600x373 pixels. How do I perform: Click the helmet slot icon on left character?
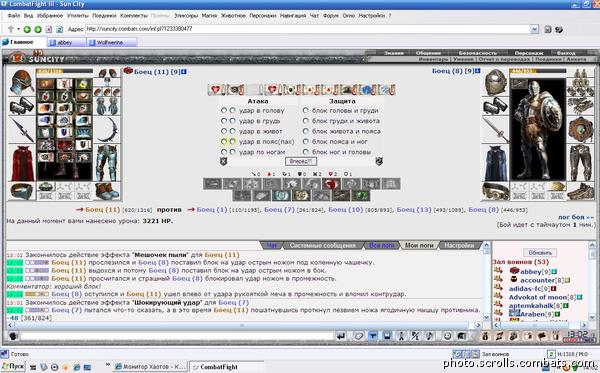coord(21,82)
